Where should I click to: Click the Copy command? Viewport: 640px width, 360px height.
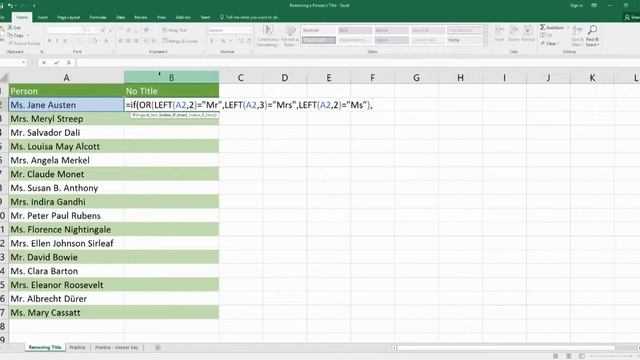[x=16, y=36]
